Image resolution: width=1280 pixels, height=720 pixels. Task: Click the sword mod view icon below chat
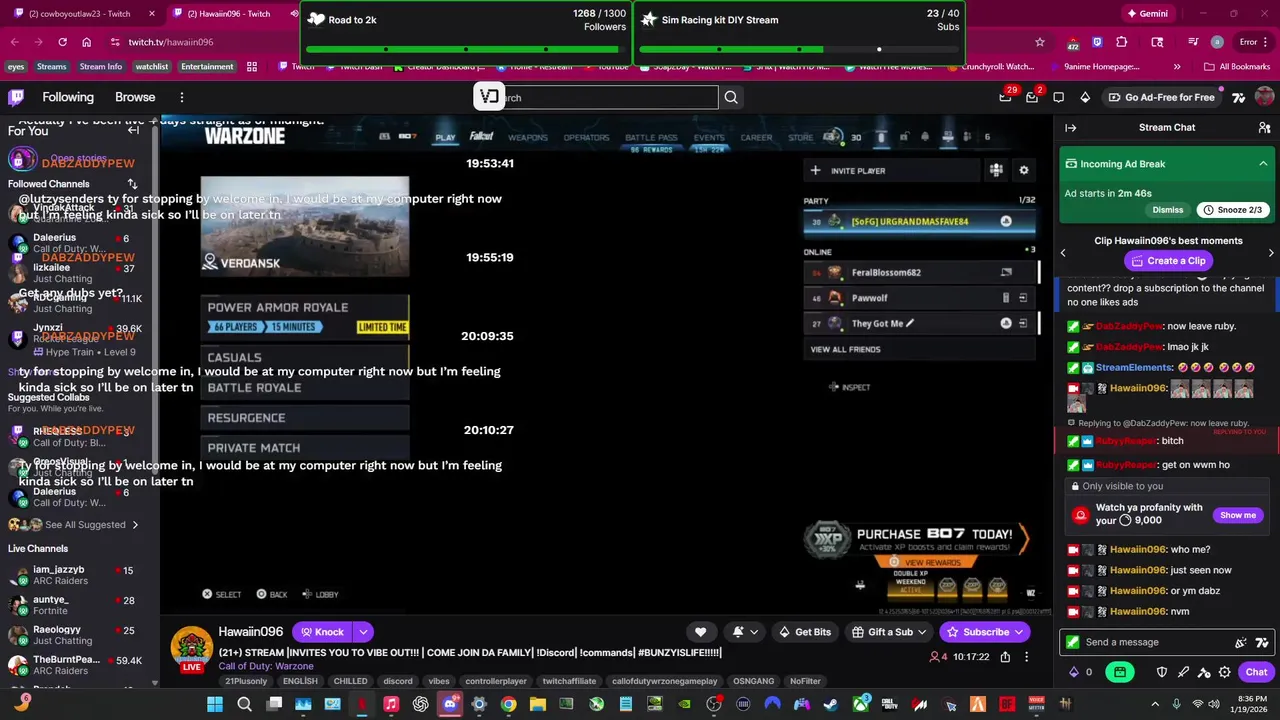(x=1184, y=672)
